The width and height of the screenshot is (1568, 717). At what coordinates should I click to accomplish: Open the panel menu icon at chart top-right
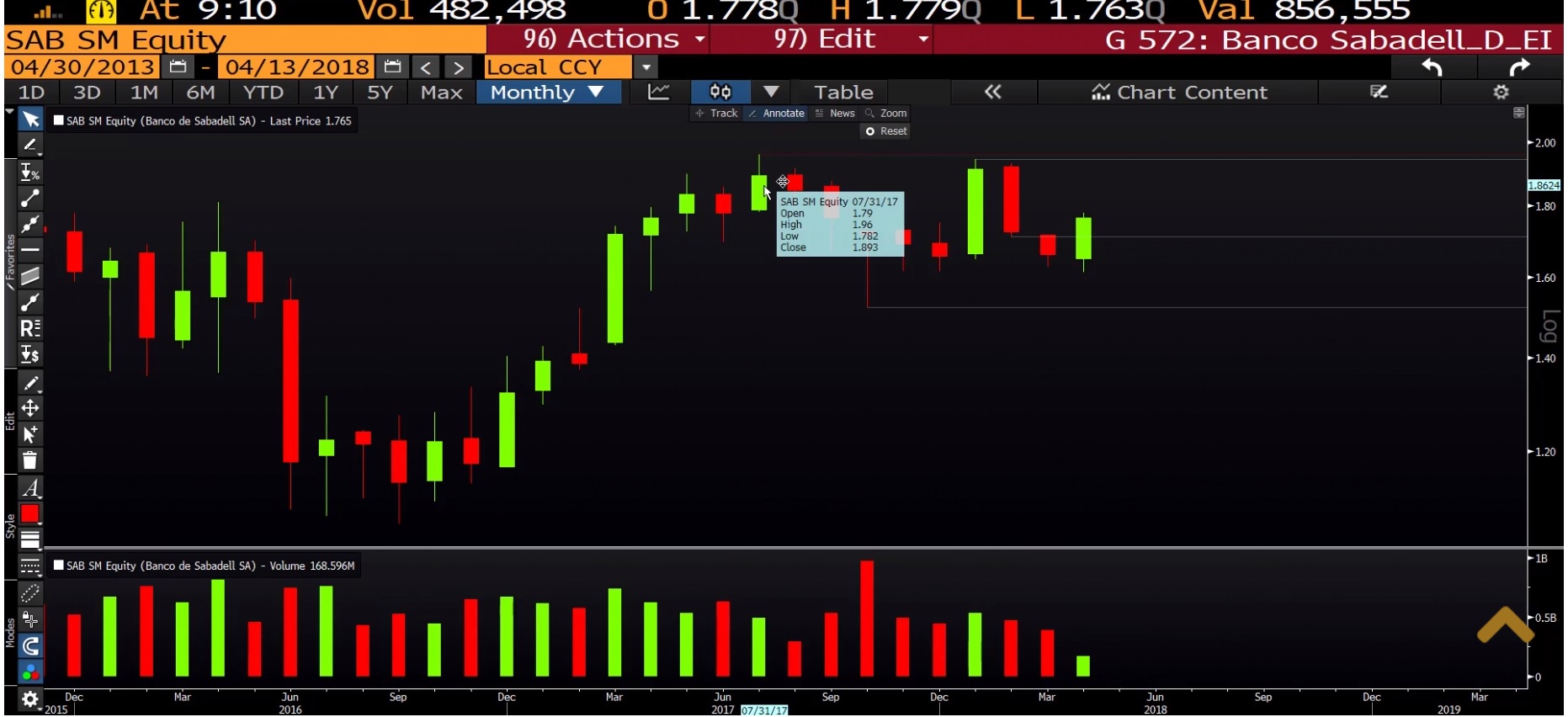pos(1518,113)
